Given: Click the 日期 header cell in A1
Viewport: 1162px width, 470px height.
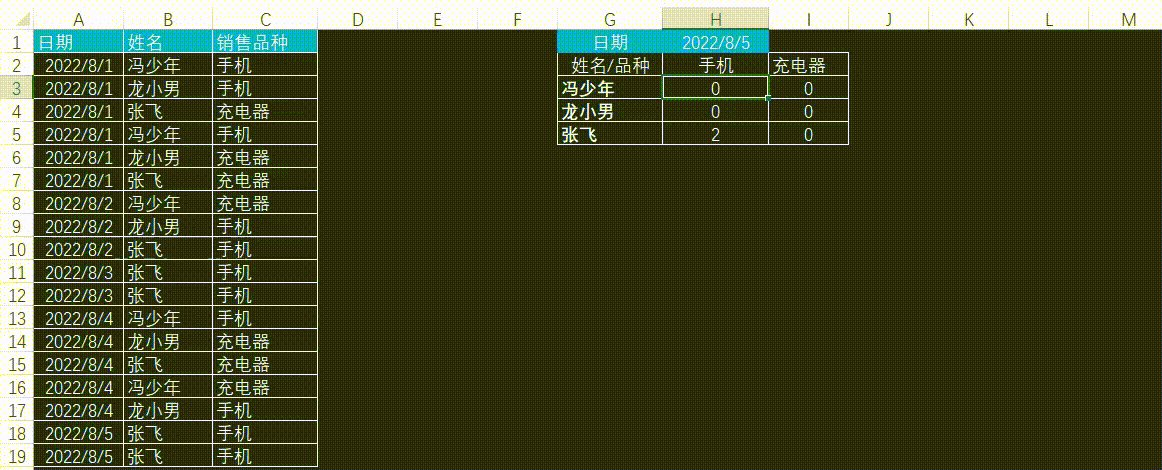Looking at the screenshot, I should coord(79,42).
